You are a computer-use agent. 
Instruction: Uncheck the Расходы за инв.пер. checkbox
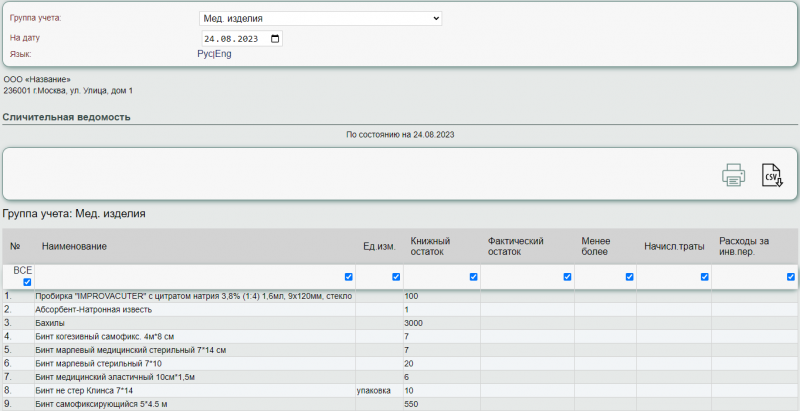click(x=790, y=277)
